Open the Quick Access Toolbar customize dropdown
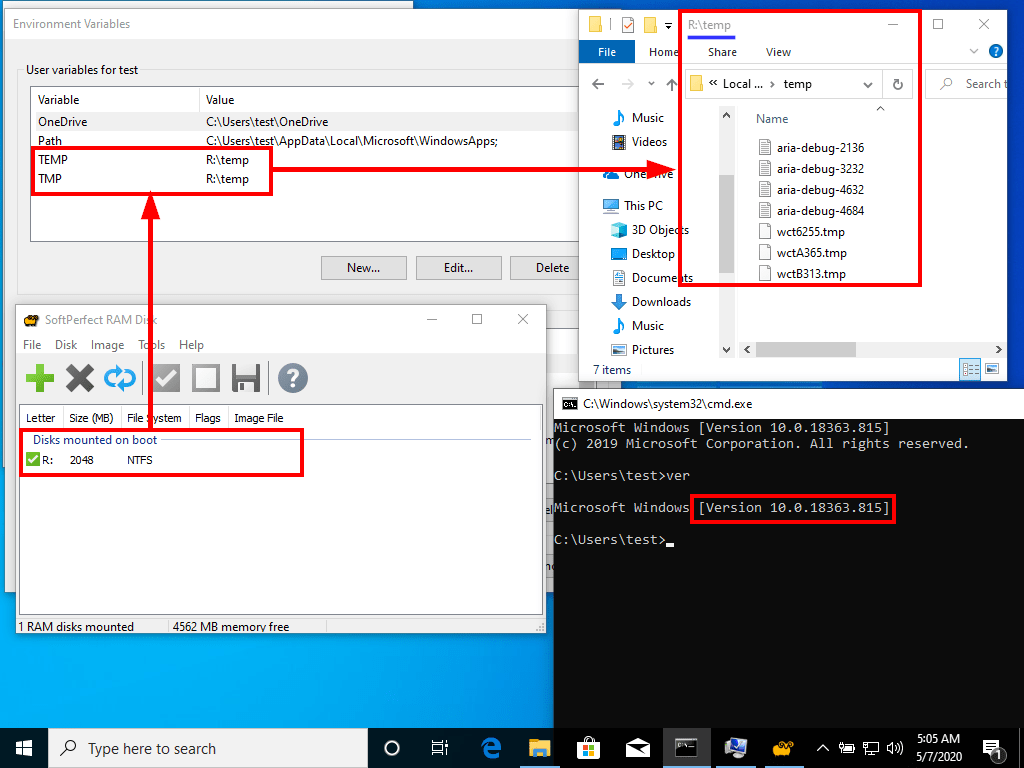Viewport: 1024px width, 768px height. pos(668,25)
